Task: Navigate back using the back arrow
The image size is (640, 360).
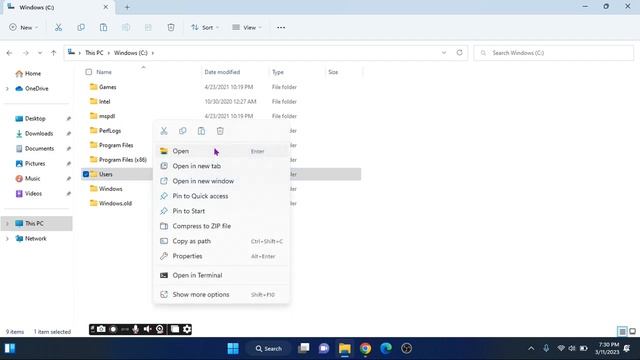Action: (9, 53)
